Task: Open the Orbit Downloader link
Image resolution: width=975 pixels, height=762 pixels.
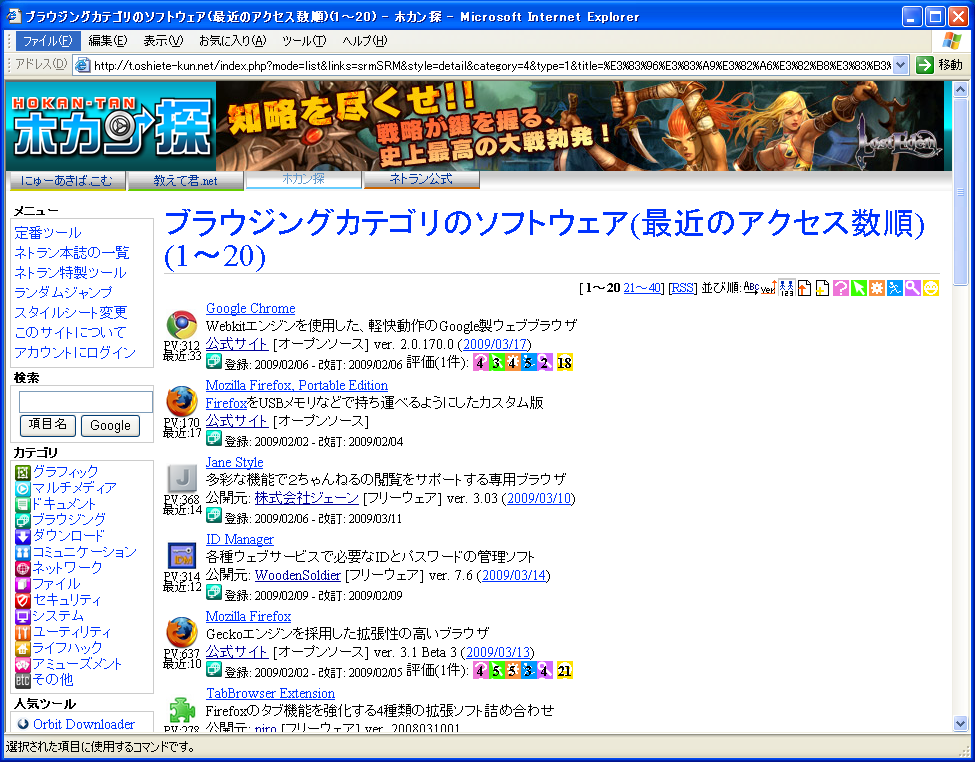Action: (x=84, y=724)
